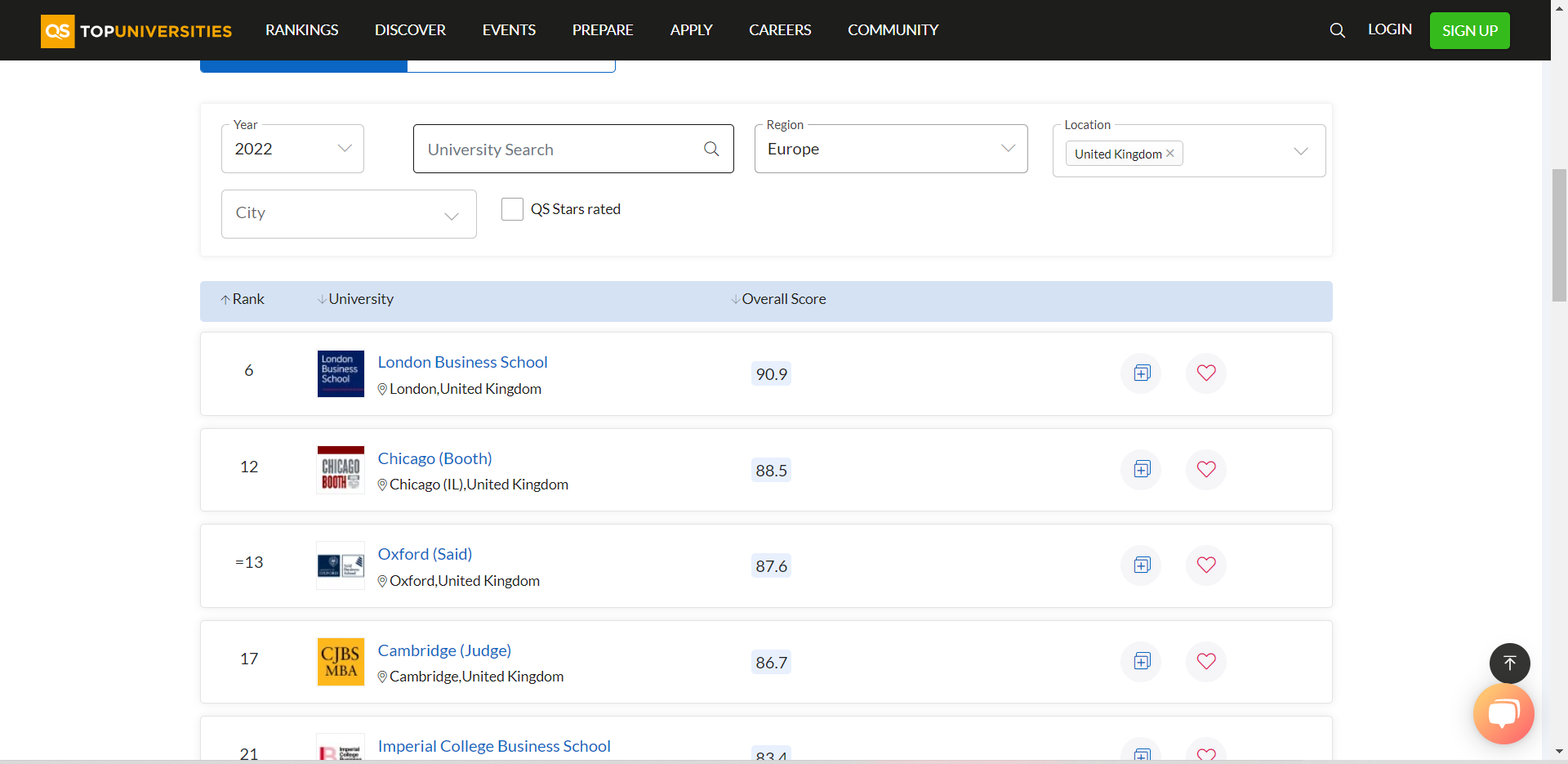The width and height of the screenshot is (1568, 764).
Task: Click the Chicago Booth logo thumbnail
Action: pos(341,470)
